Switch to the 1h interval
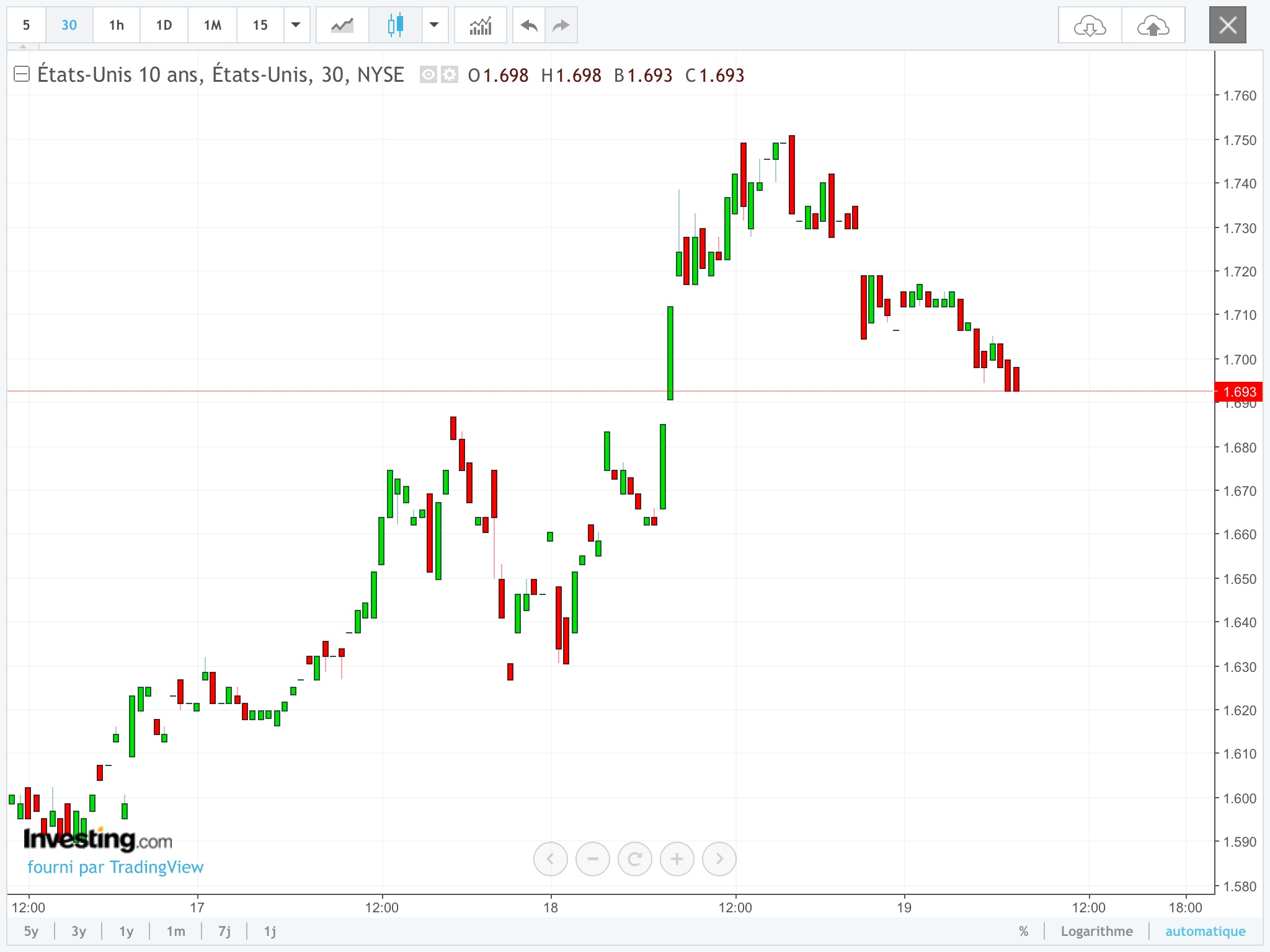This screenshot has height=952, width=1270. pyautogui.click(x=117, y=25)
